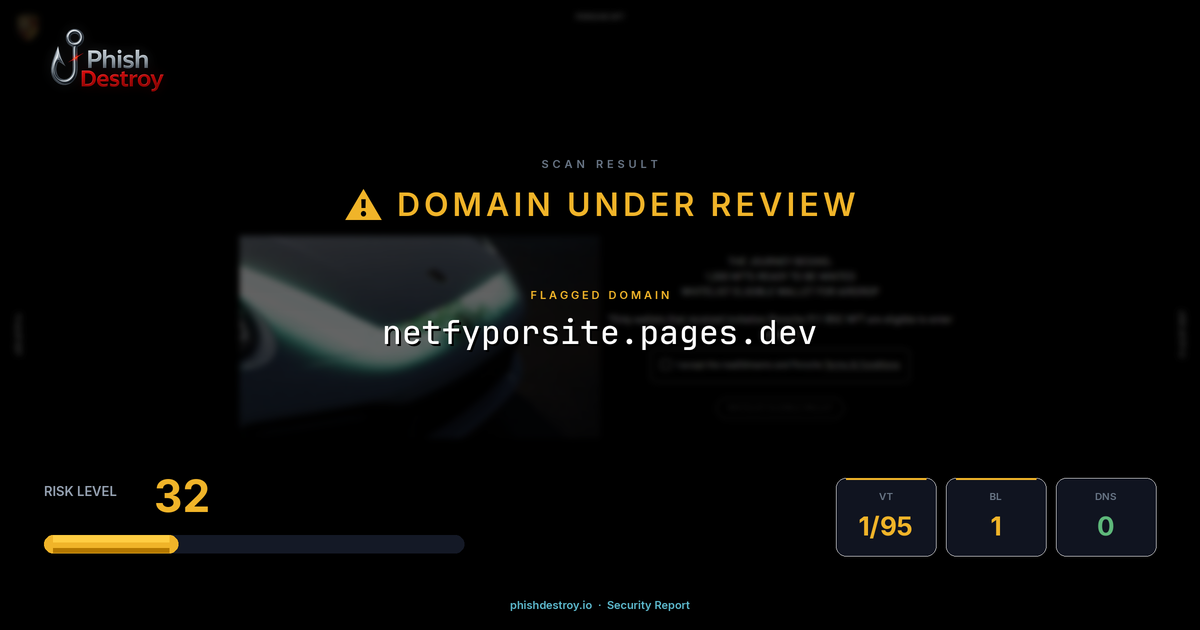Viewport: 1200px width, 630px height.
Task: Click the yellow risk level progress bar
Action: point(110,544)
